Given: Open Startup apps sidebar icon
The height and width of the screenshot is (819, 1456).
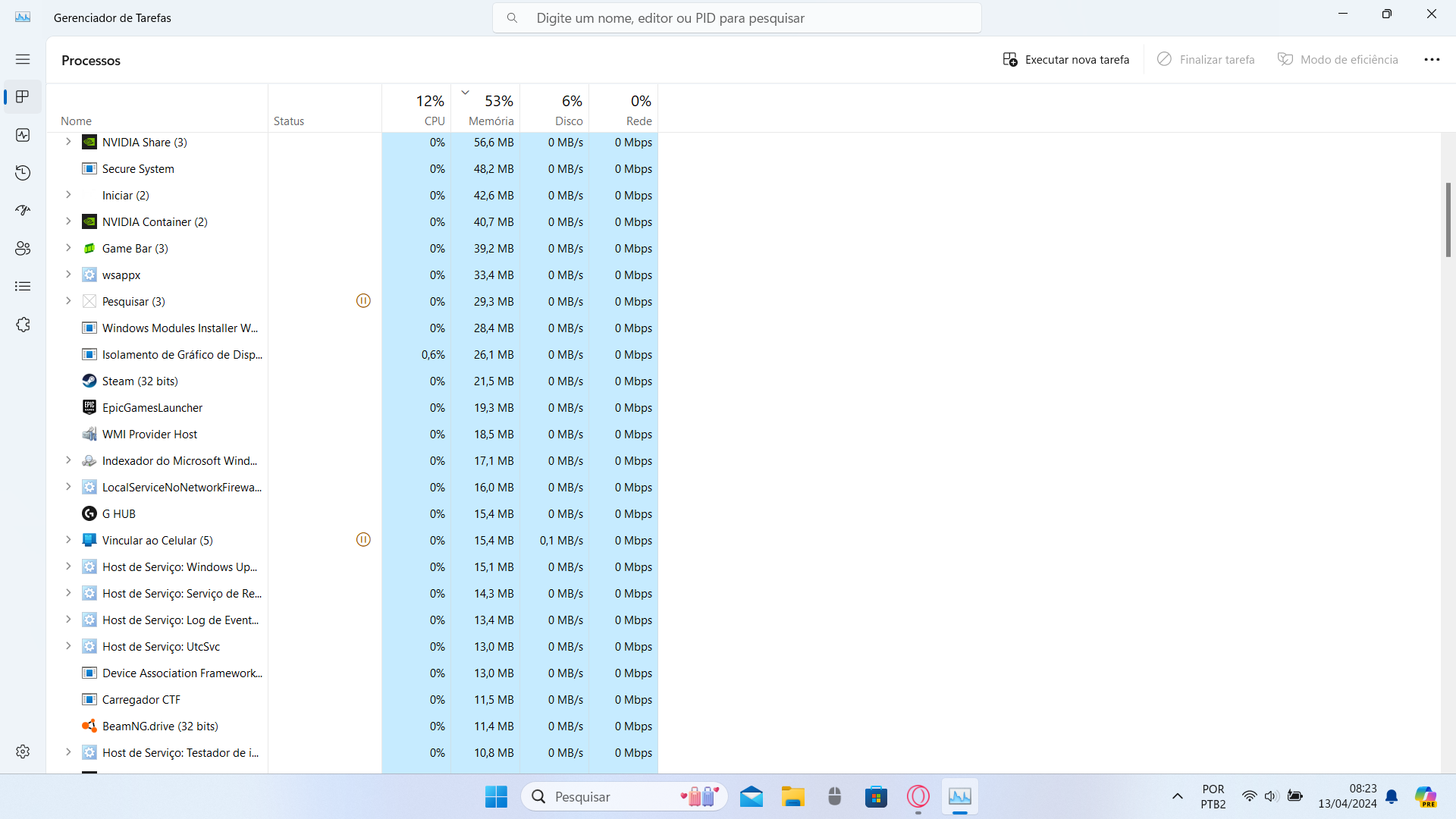Looking at the screenshot, I should (x=23, y=210).
